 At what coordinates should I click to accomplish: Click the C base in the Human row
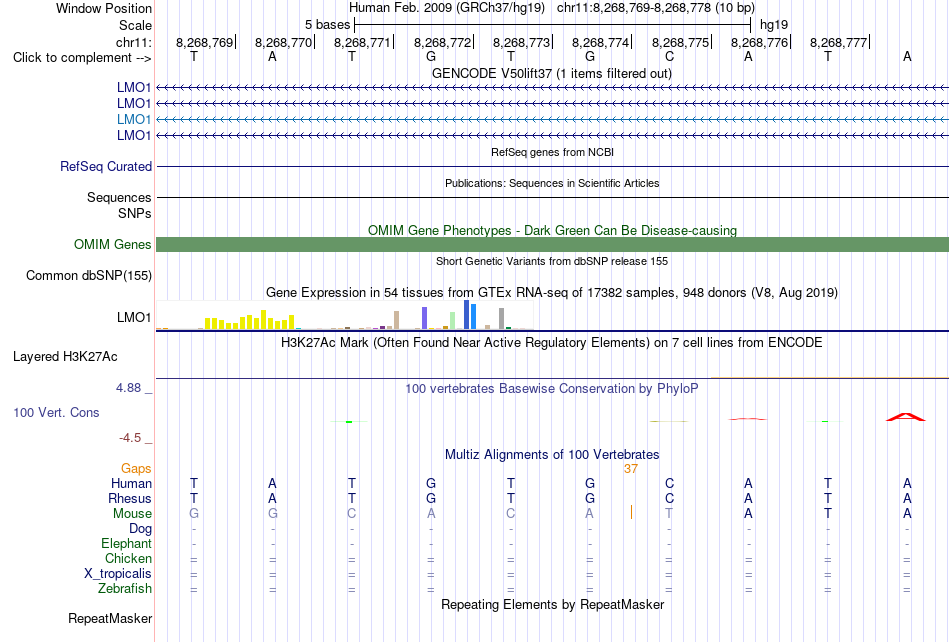[x=669, y=483]
